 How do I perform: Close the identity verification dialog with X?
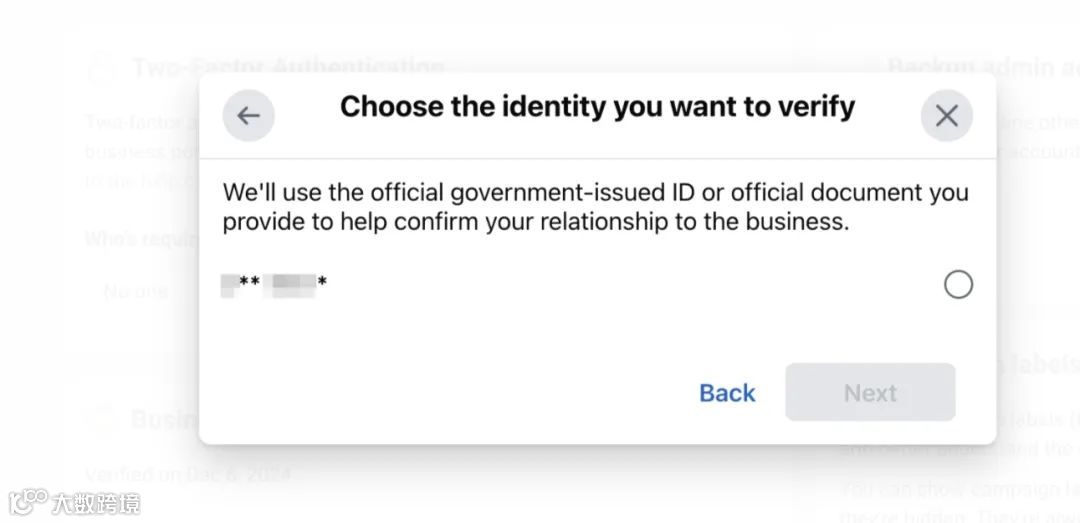point(946,116)
